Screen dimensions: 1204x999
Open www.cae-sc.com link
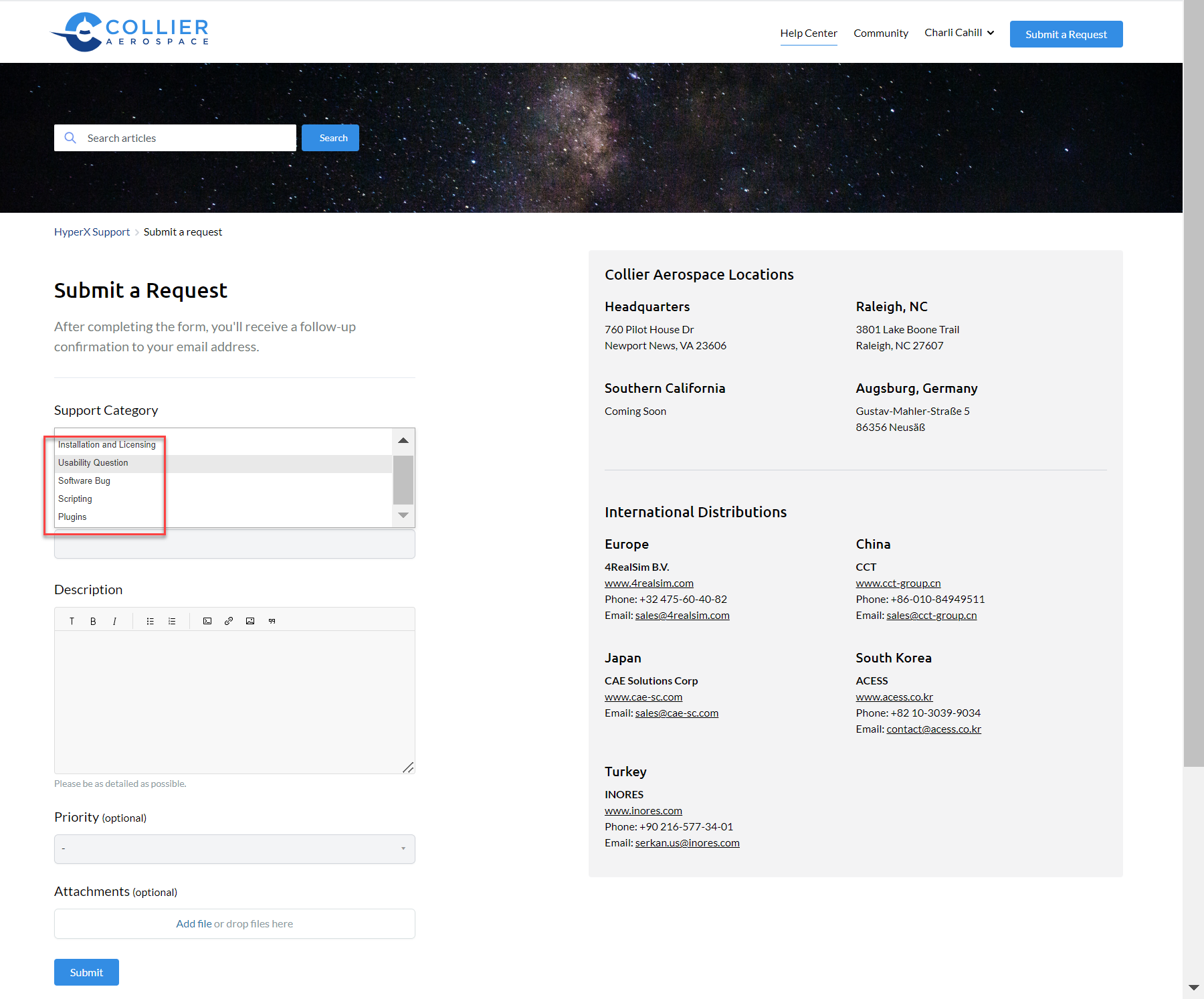(x=643, y=697)
